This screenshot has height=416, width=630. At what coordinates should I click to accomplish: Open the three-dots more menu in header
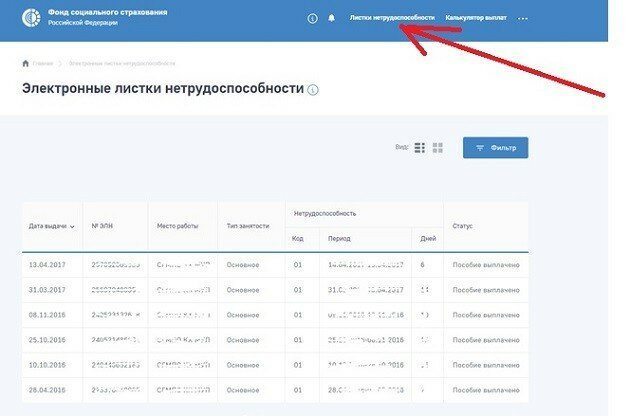click(x=522, y=18)
